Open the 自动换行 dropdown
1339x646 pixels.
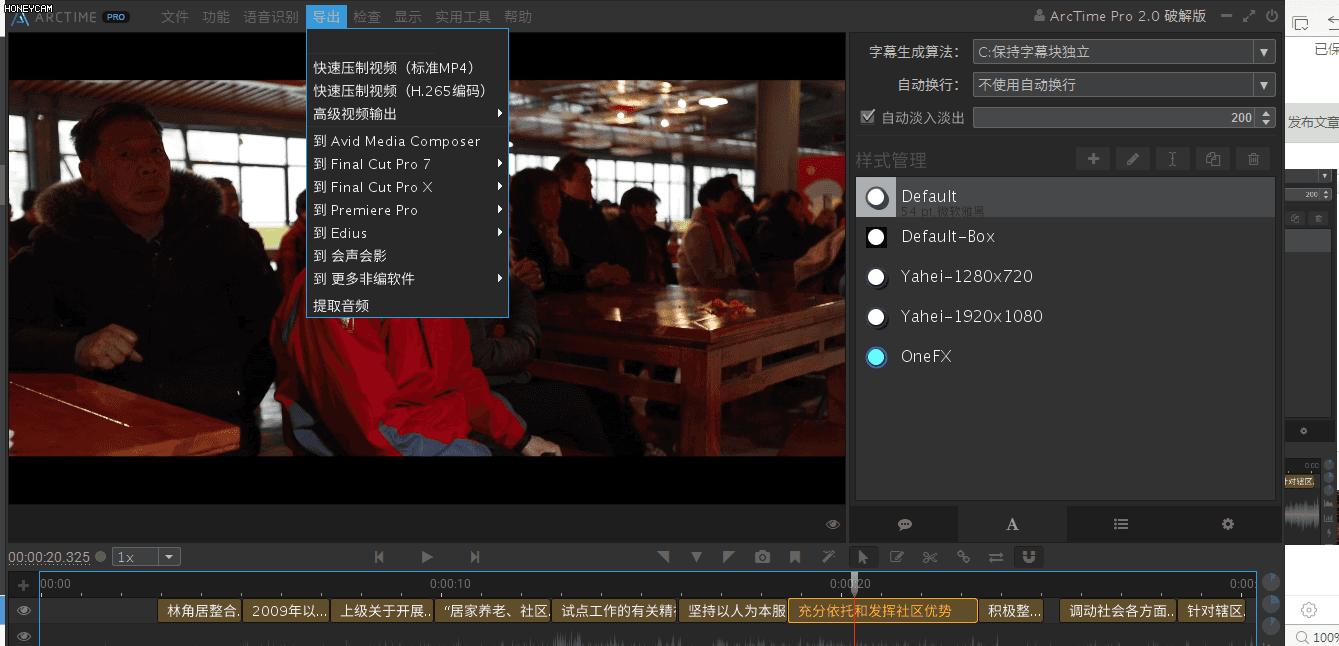pos(1264,84)
